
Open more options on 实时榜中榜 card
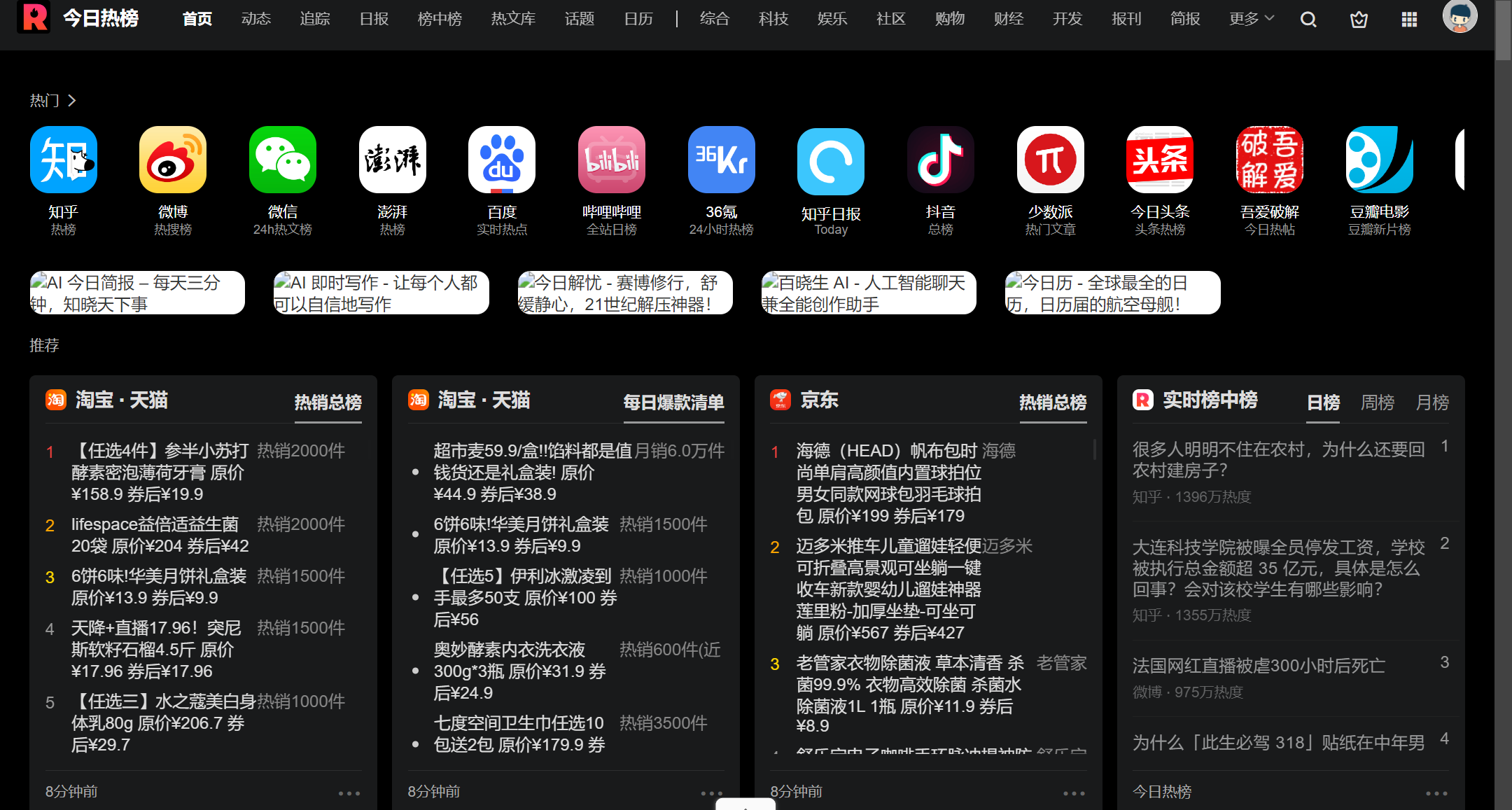point(1436,793)
